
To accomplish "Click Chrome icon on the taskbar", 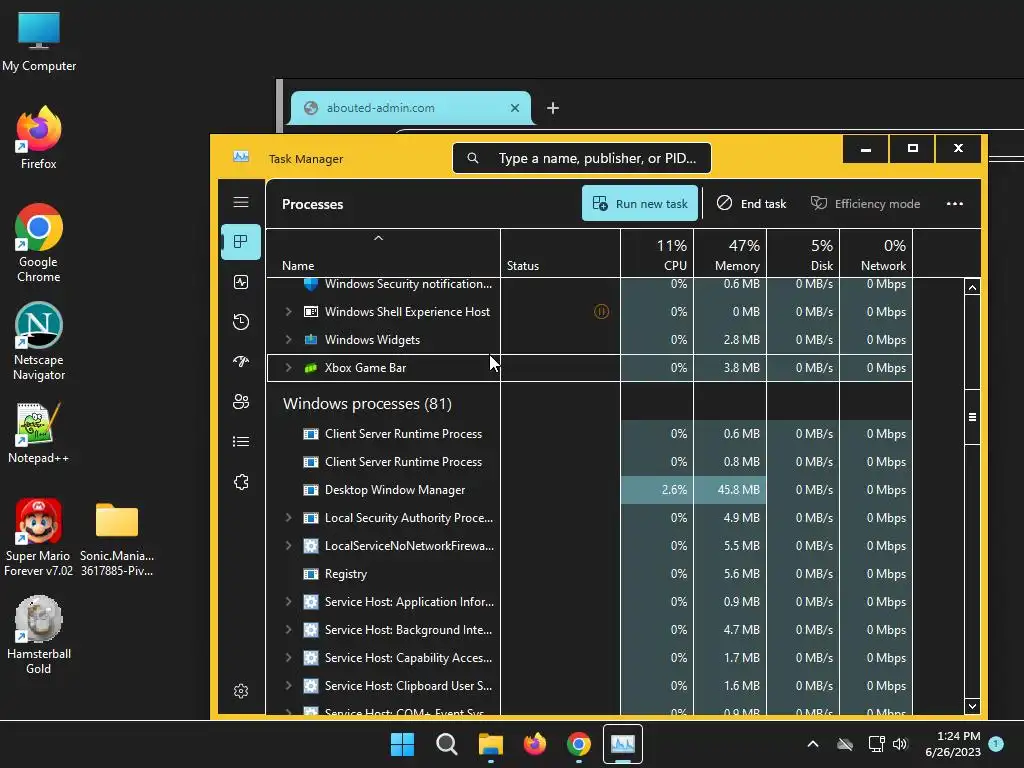I will click(579, 744).
